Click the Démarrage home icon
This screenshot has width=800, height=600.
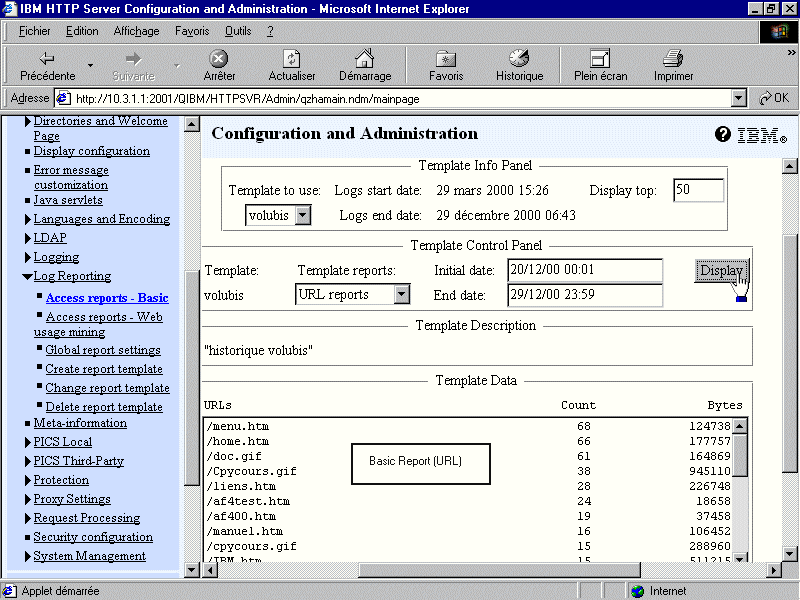click(x=365, y=58)
